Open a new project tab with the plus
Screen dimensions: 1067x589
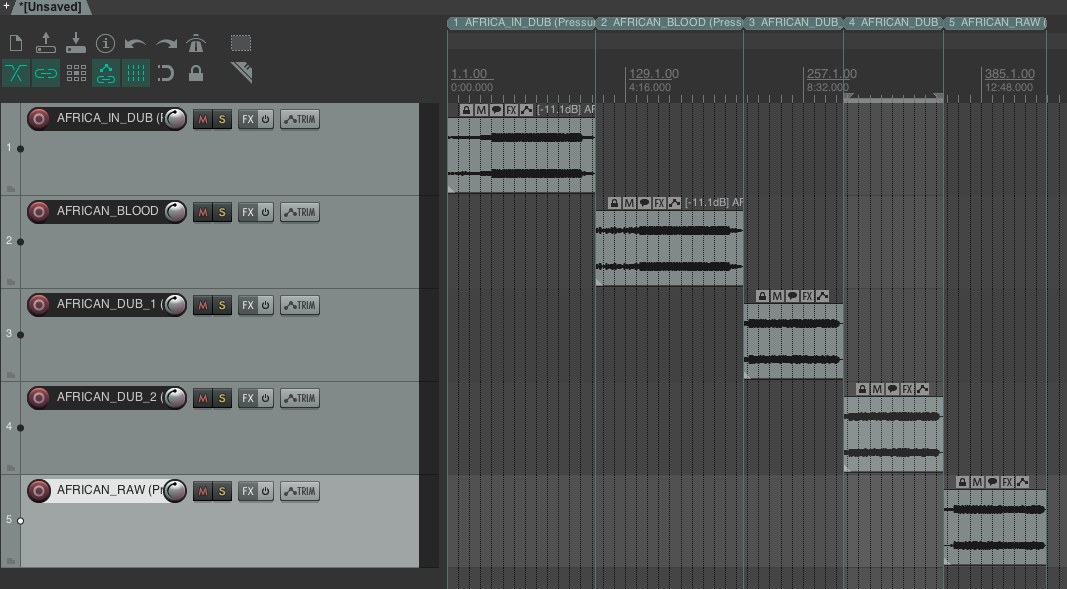point(8,5)
